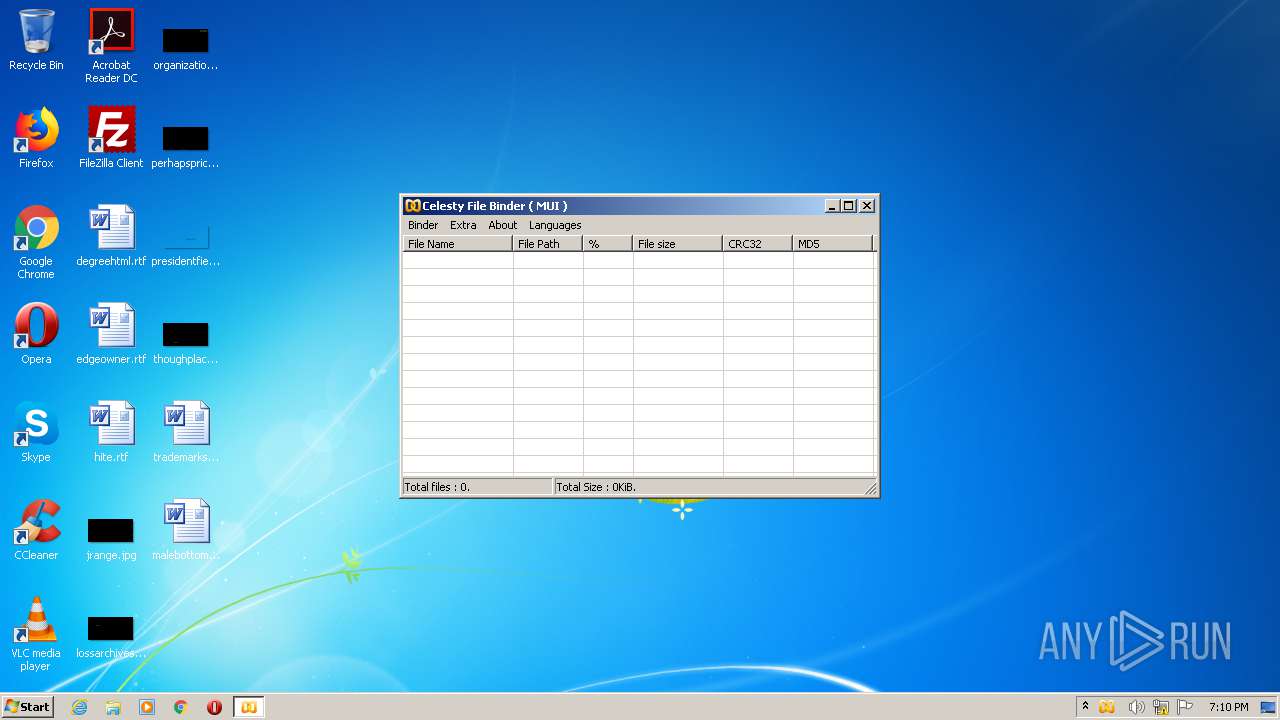The width and height of the screenshot is (1280, 720).
Task: Click the Show desktop button
Action: click(x=1269, y=707)
